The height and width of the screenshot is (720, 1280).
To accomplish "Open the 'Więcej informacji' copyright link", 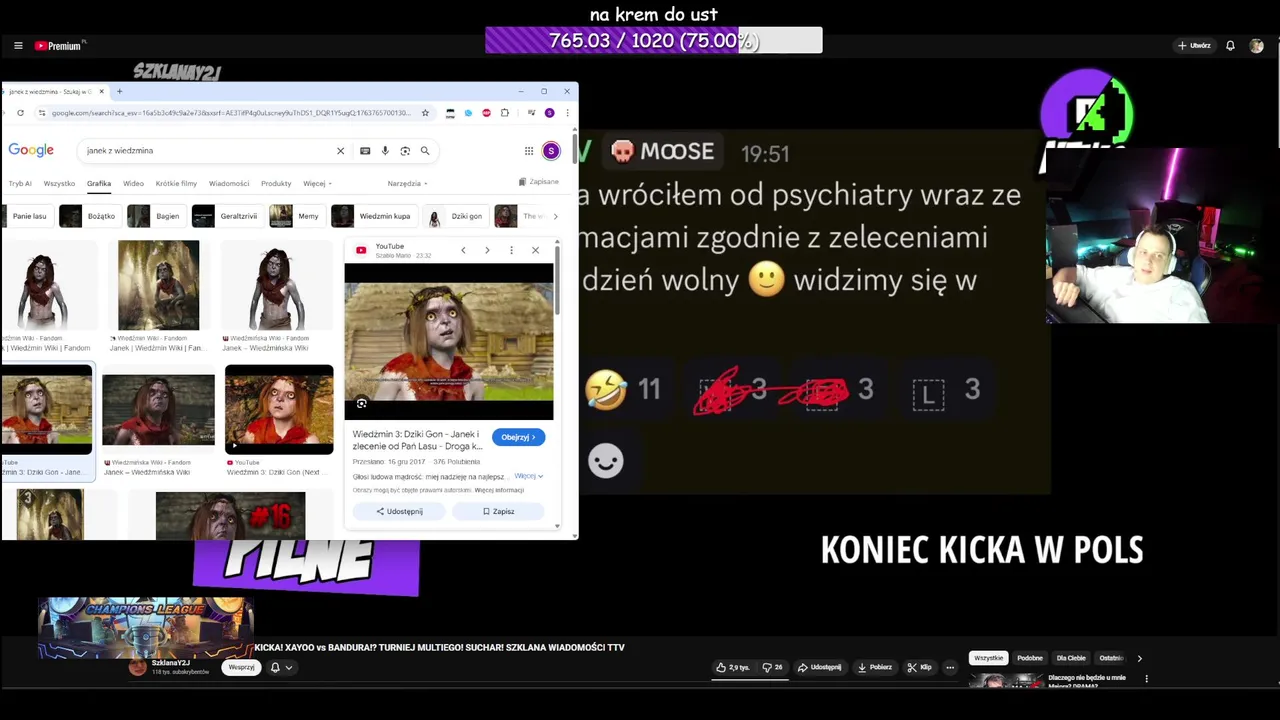I will coord(499,490).
